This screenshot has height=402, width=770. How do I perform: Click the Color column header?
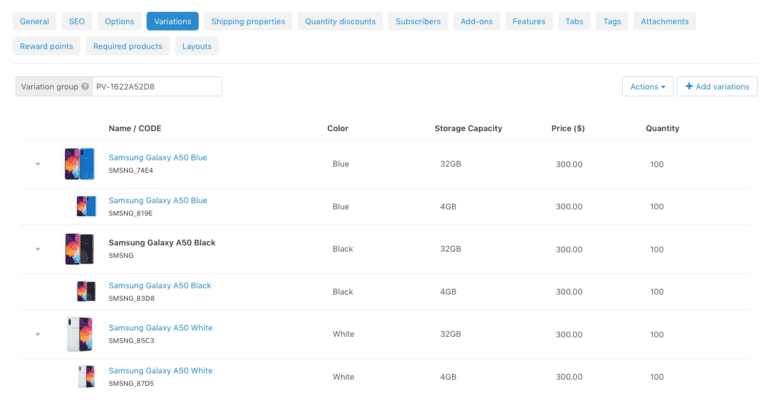(337, 128)
